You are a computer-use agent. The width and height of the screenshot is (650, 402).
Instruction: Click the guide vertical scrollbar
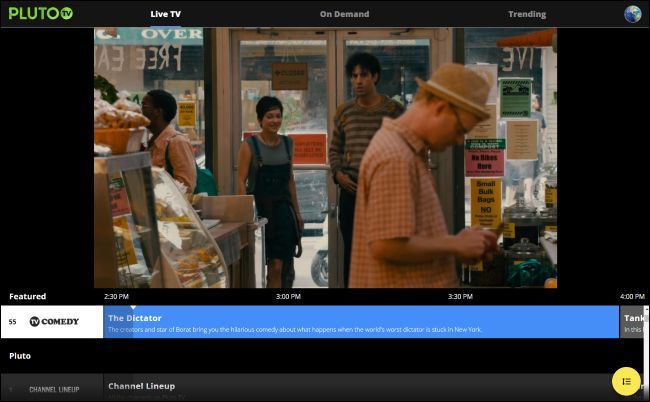coord(646,354)
